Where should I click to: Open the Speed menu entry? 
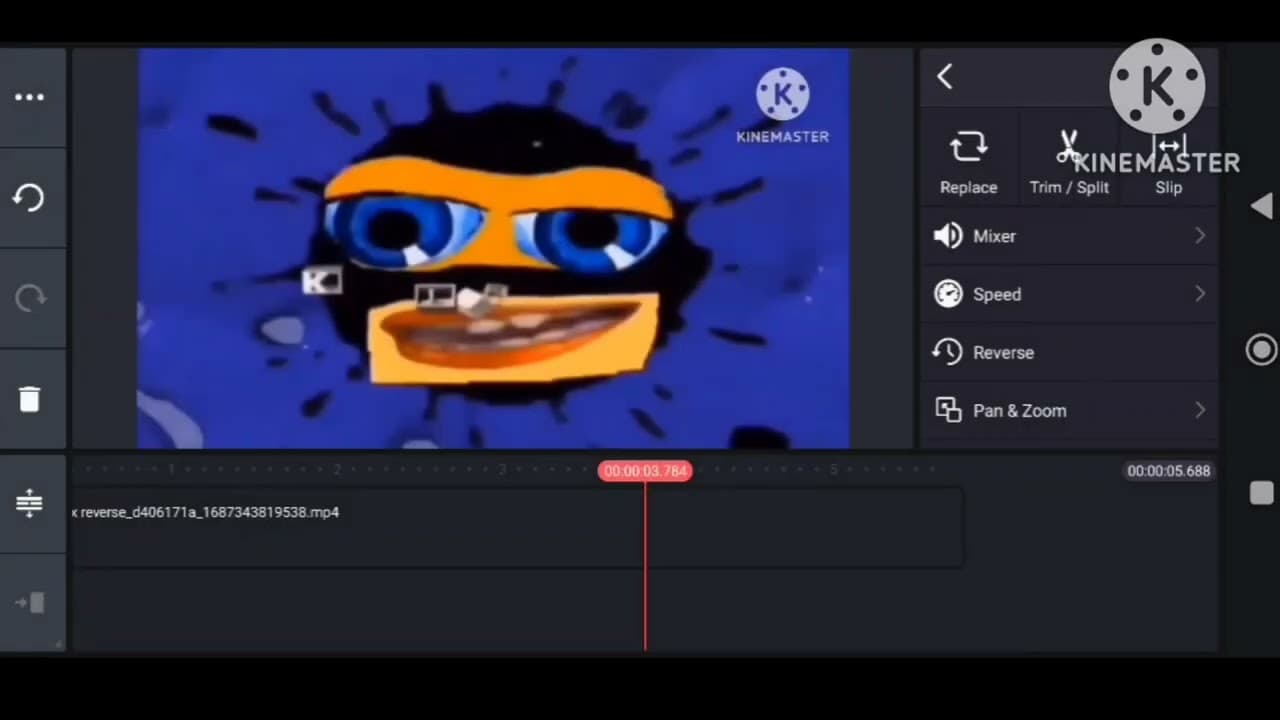pos(1069,294)
